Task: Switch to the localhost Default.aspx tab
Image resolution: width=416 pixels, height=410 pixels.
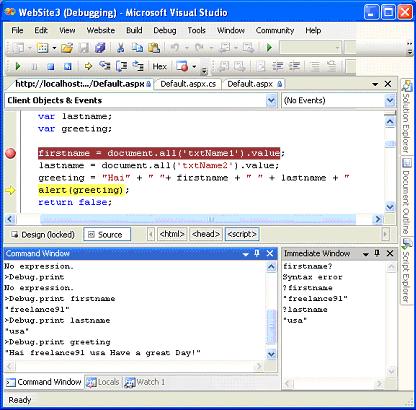Action: (x=83, y=84)
